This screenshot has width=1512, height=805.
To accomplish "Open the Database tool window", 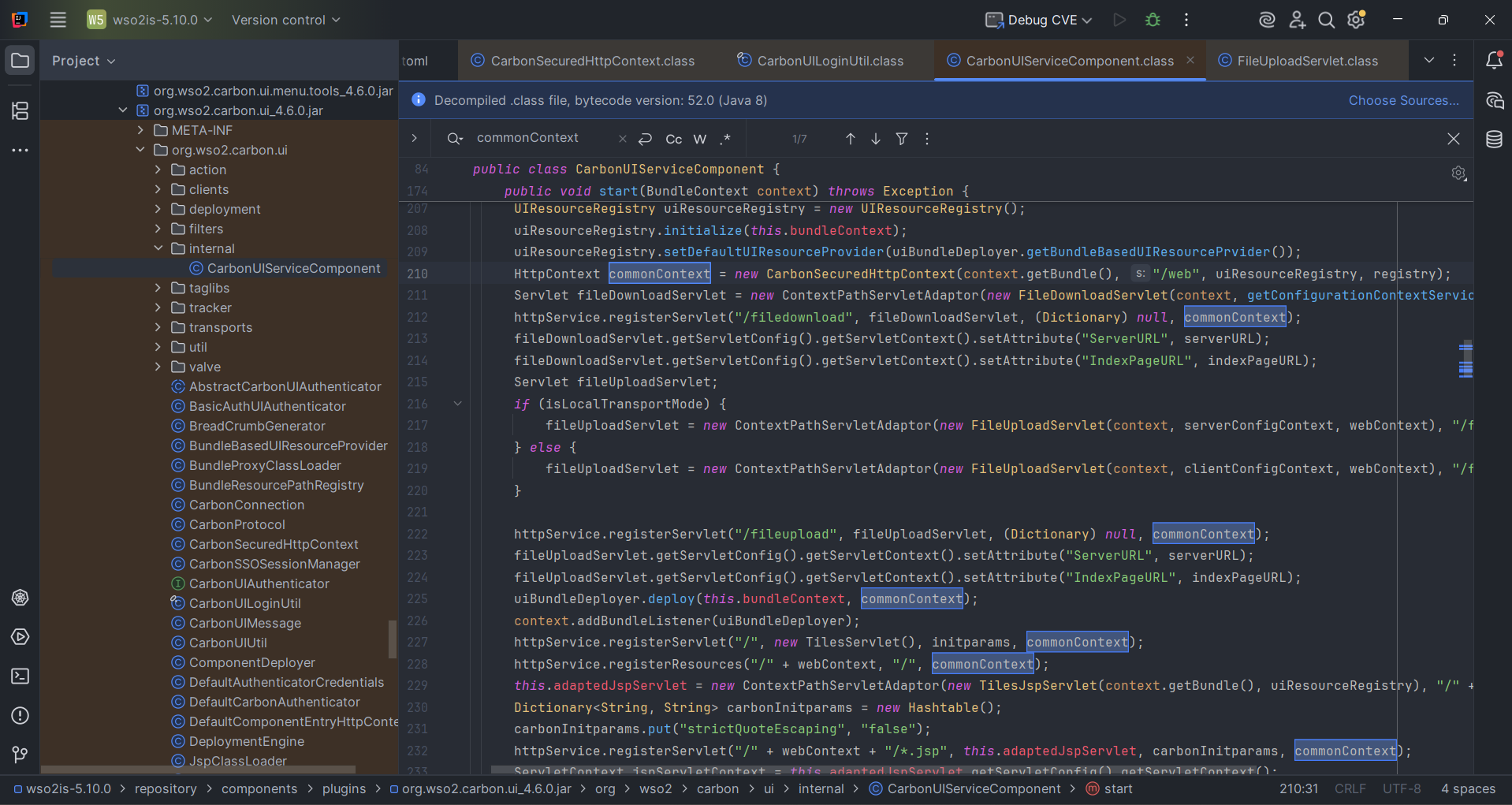I will 1494,140.
